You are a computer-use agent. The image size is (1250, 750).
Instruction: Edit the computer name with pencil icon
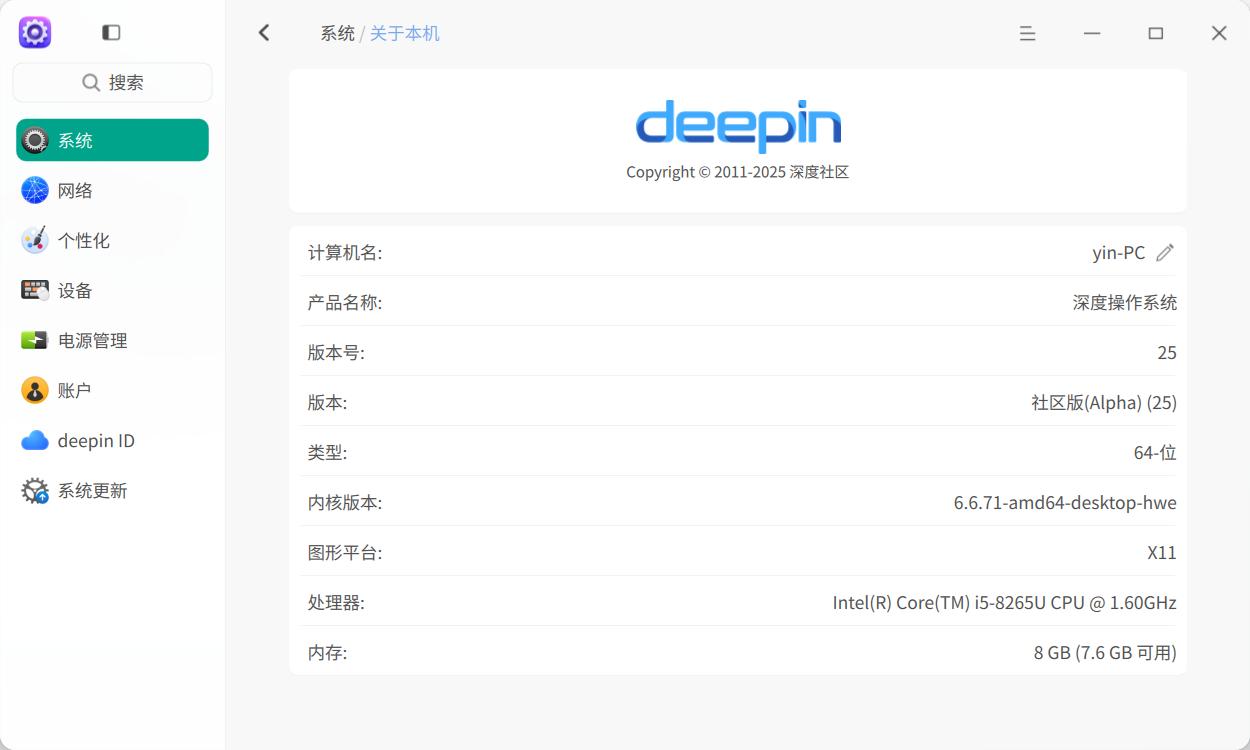(1165, 253)
